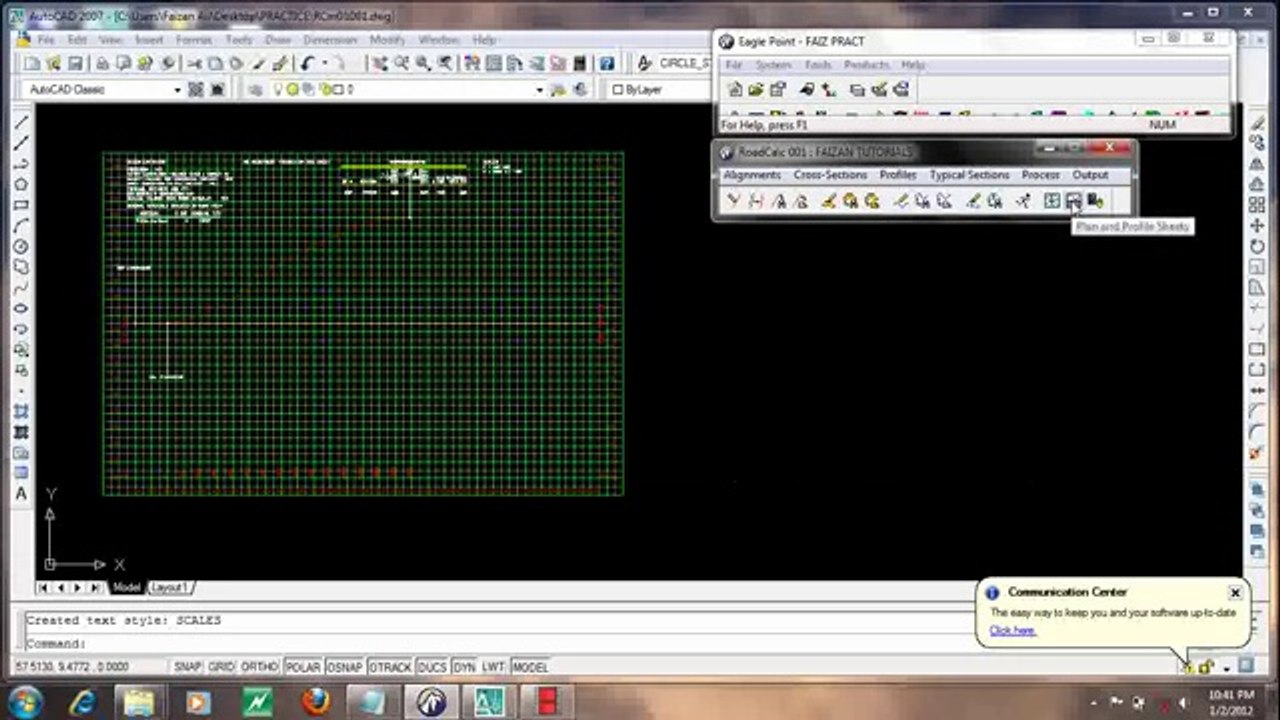Select the Polygon tool in Draw toolbar
The height and width of the screenshot is (720, 1280).
[21, 185]
